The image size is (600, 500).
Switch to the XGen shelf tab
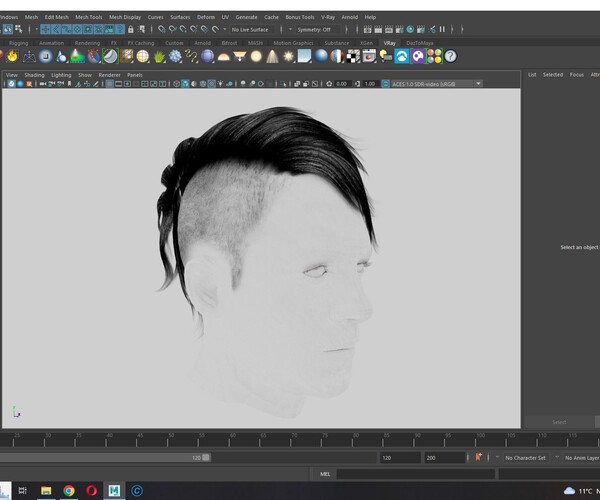(x=366, y=43)
